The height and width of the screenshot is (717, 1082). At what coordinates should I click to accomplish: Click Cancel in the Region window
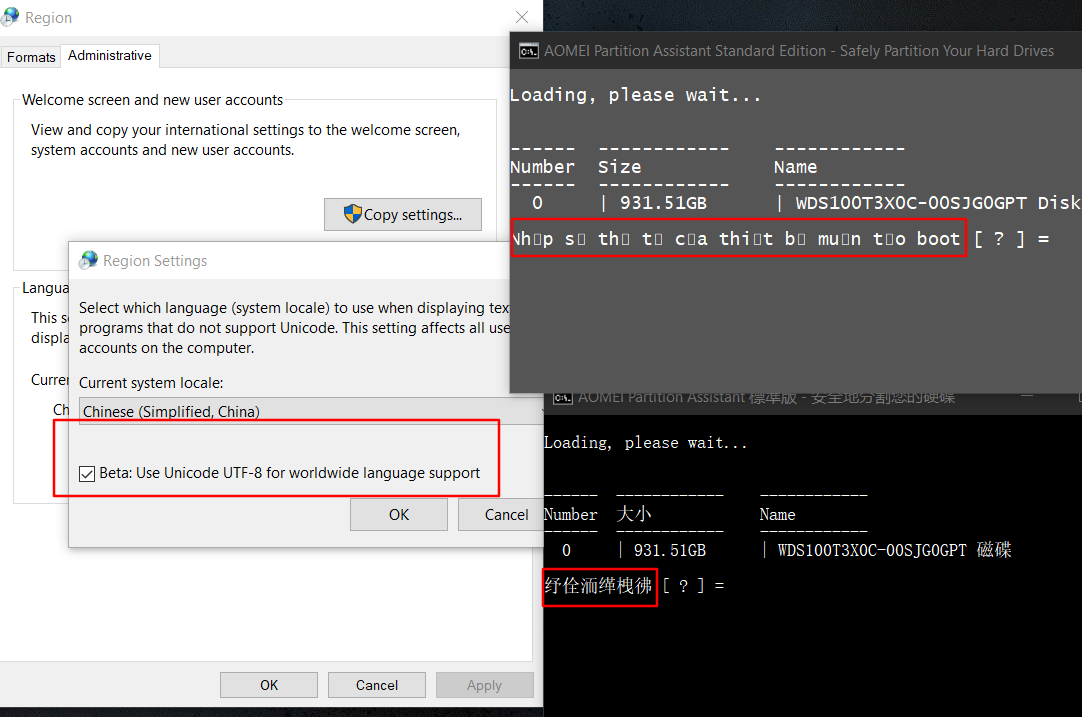click(376, 684)
